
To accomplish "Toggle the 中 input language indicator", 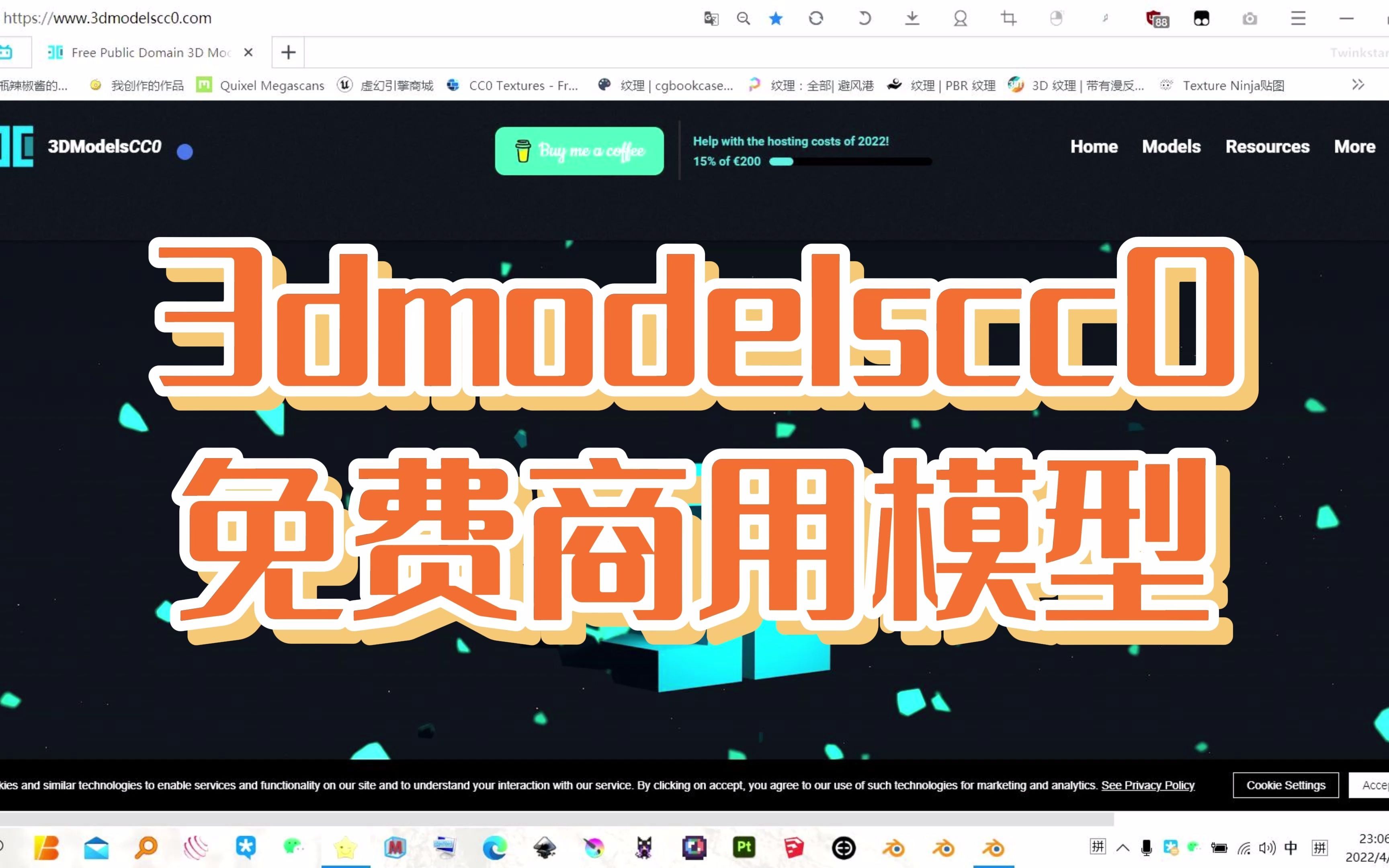I will pos(1290,848).
